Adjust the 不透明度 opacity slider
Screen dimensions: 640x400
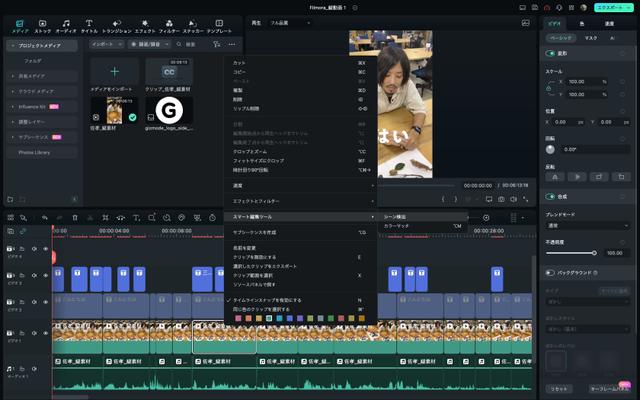594,253
